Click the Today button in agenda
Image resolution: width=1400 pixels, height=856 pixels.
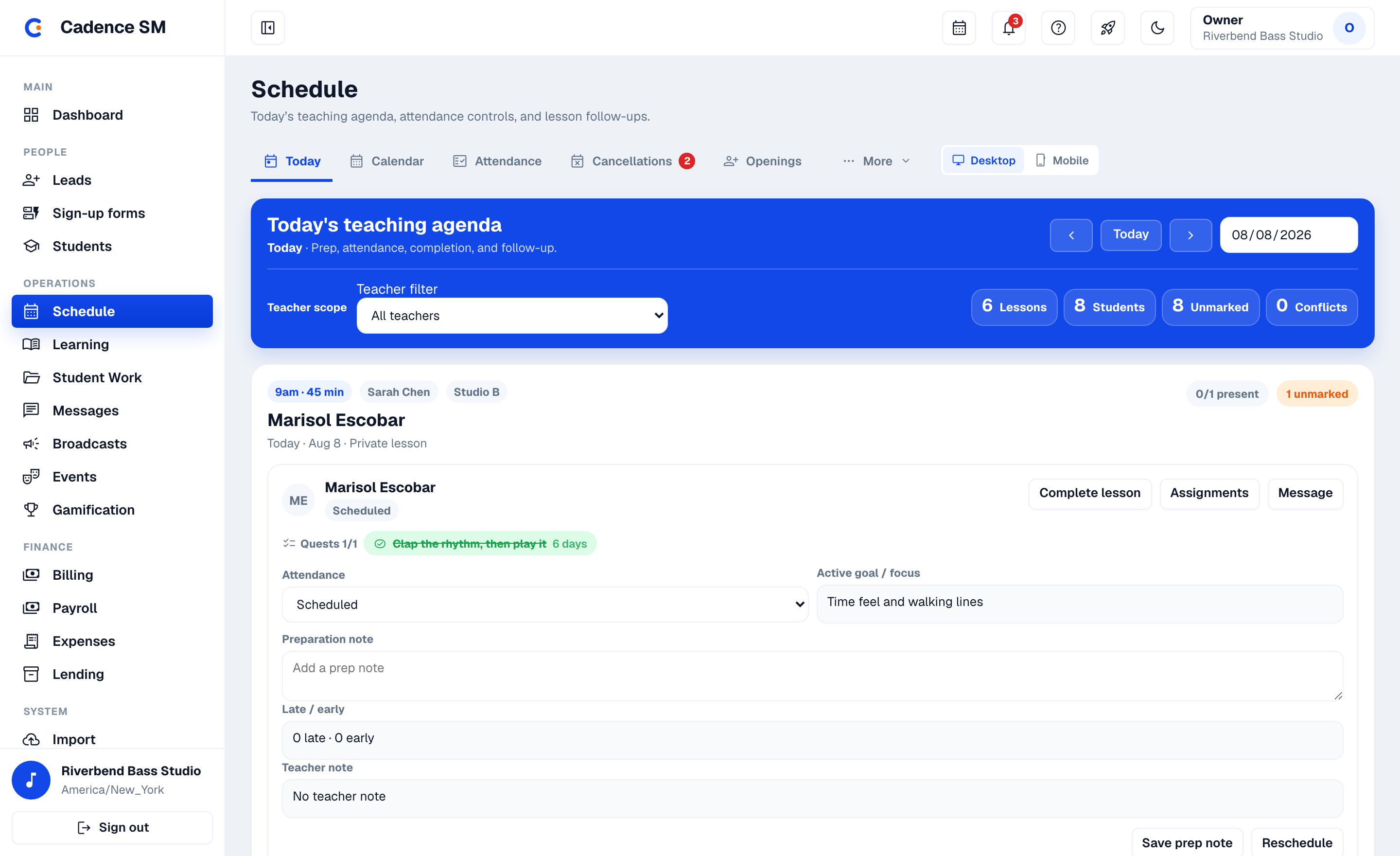(x=1131, y=235)
